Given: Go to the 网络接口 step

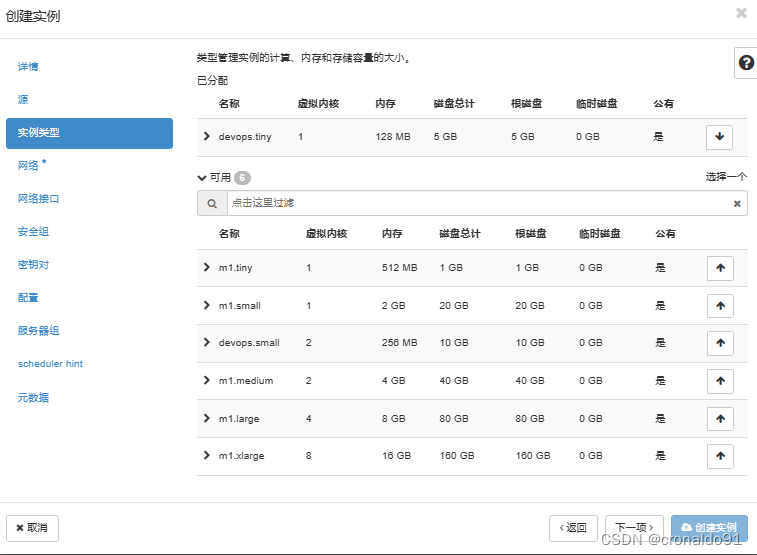Looking at the screenshot, I should [39, 198].
